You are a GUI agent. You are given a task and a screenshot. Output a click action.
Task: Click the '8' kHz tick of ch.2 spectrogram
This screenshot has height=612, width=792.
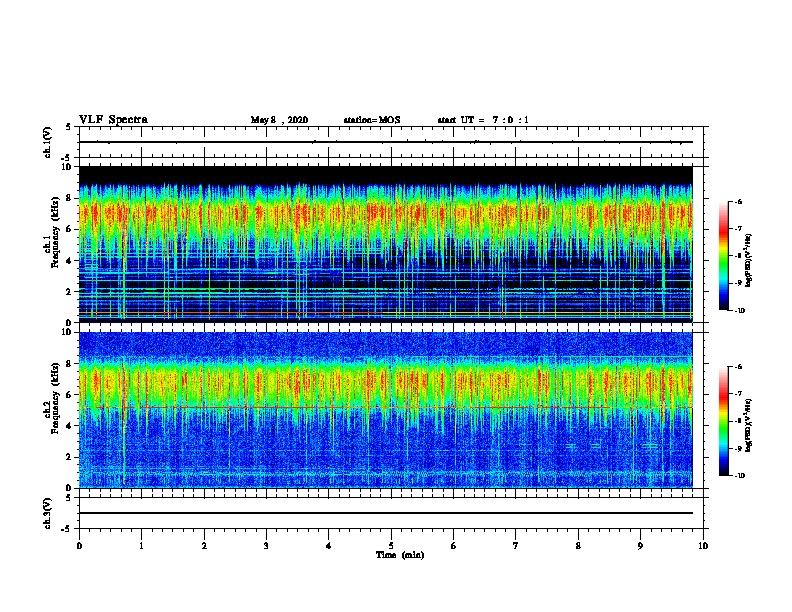(69, 364)
